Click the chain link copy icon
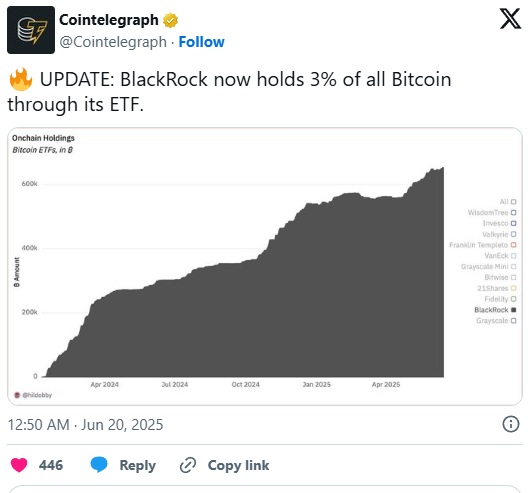This screenshot has width=531, height=493. pos(188,465)
